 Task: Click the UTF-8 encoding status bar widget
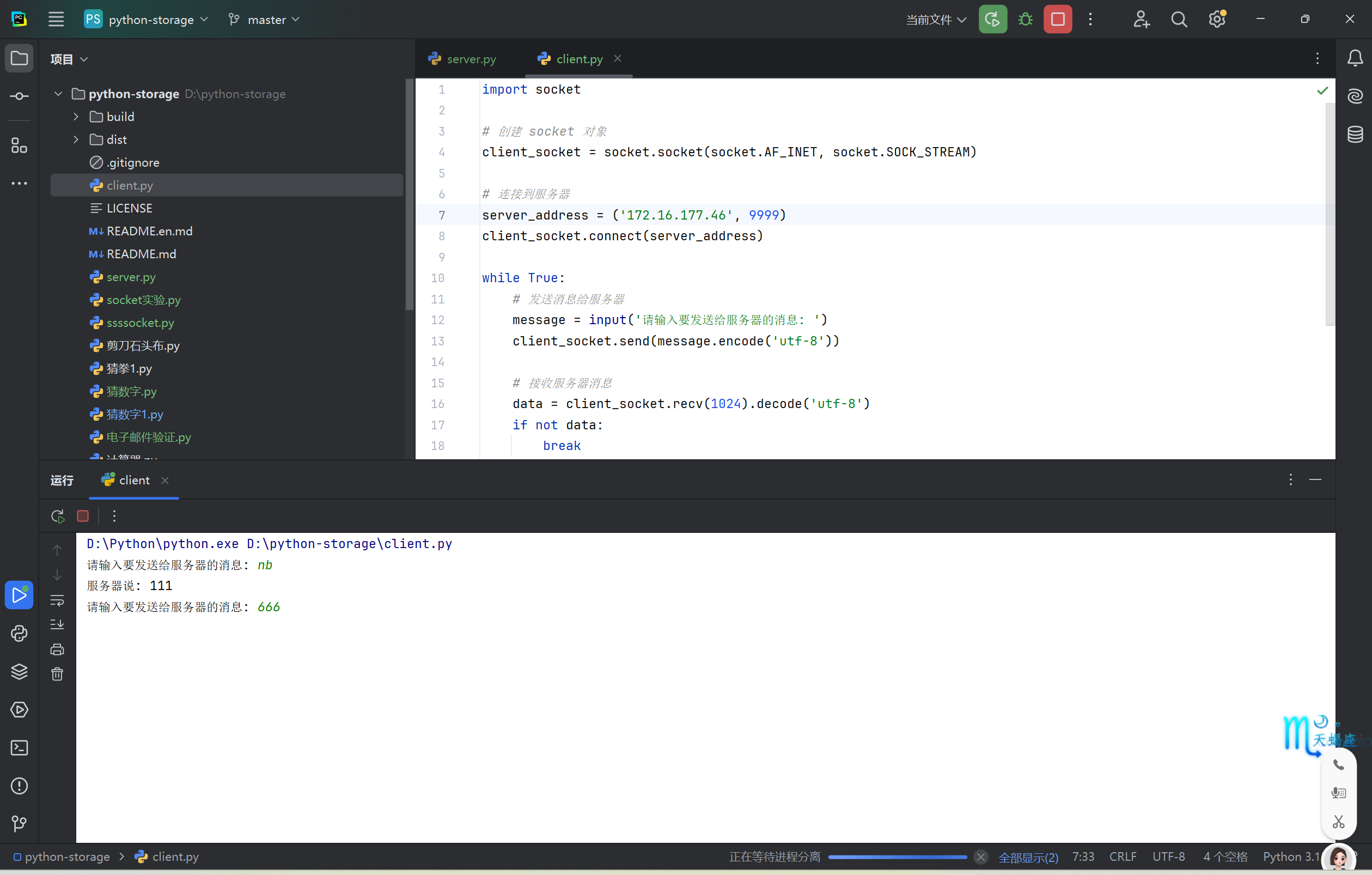point(1168,857)
